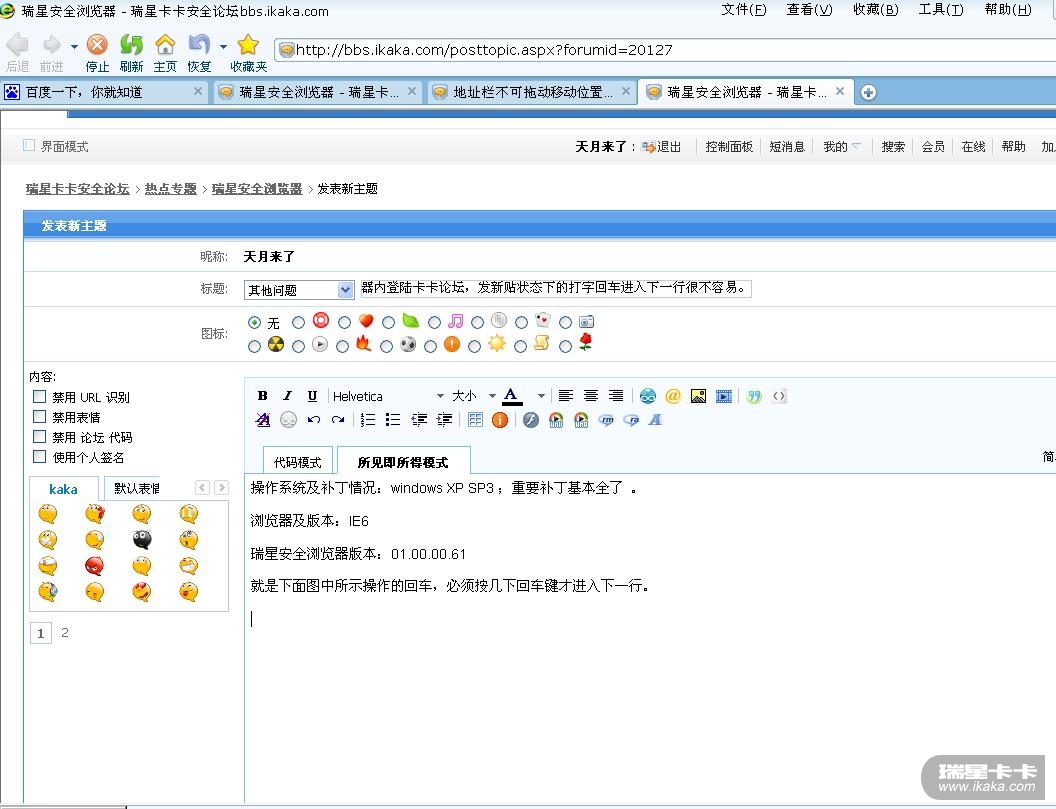Insert numbered list

pos(368,420)
